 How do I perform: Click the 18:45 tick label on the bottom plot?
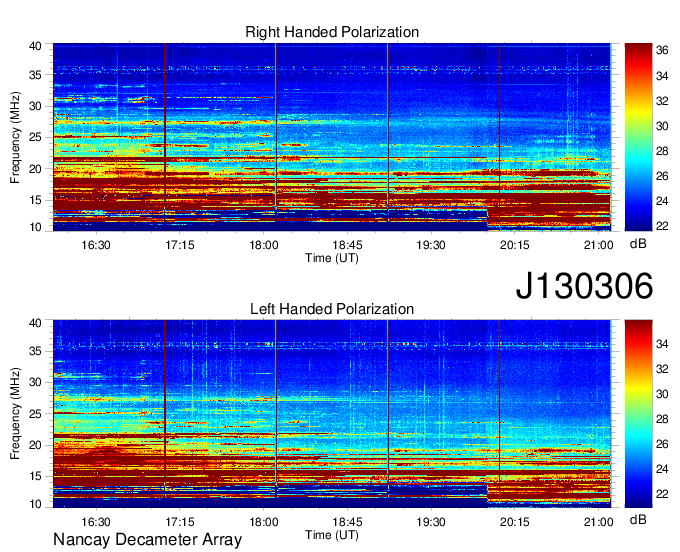click(347, 522)
